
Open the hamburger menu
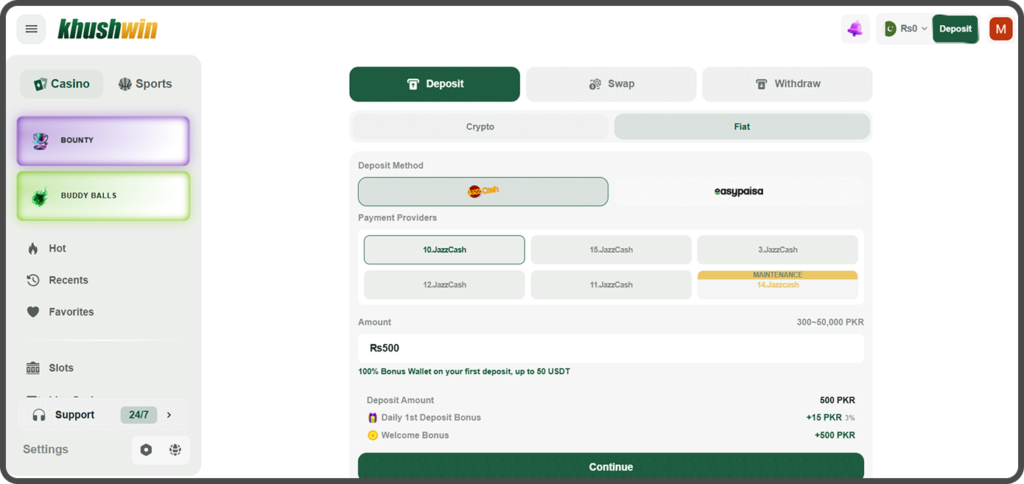(31, 29)
